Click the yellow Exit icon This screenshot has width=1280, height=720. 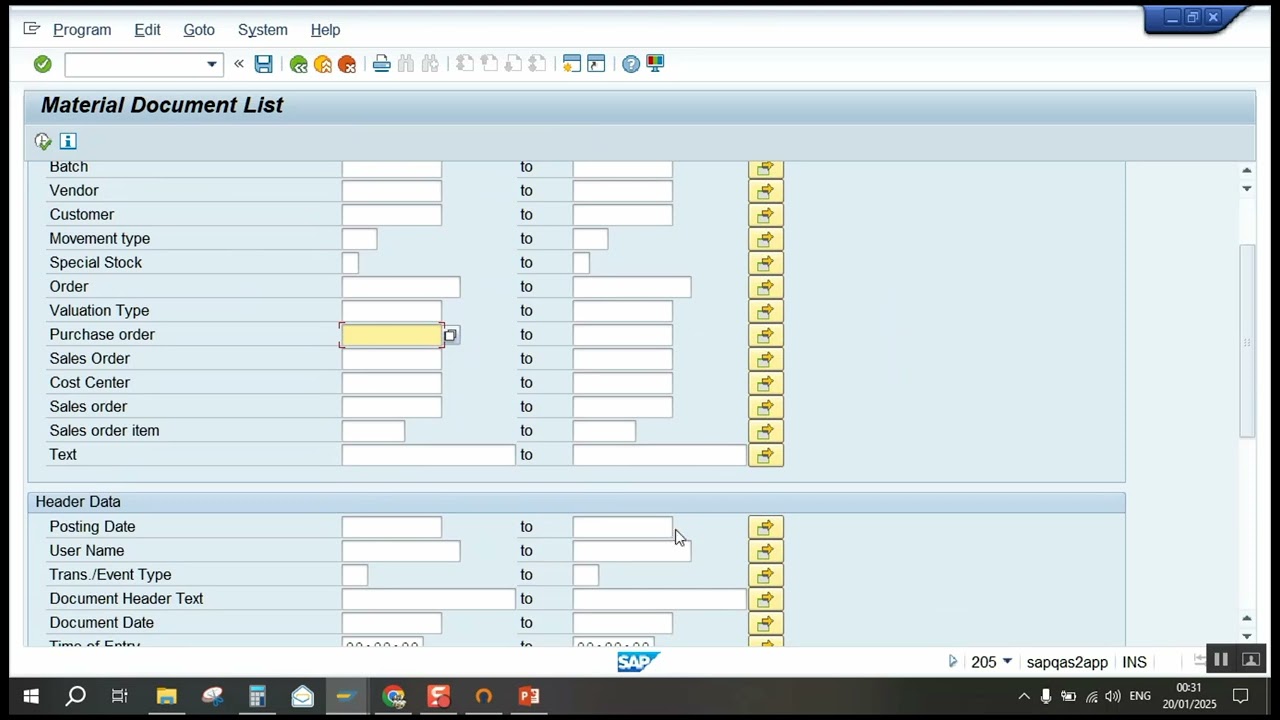coord(322,64)
